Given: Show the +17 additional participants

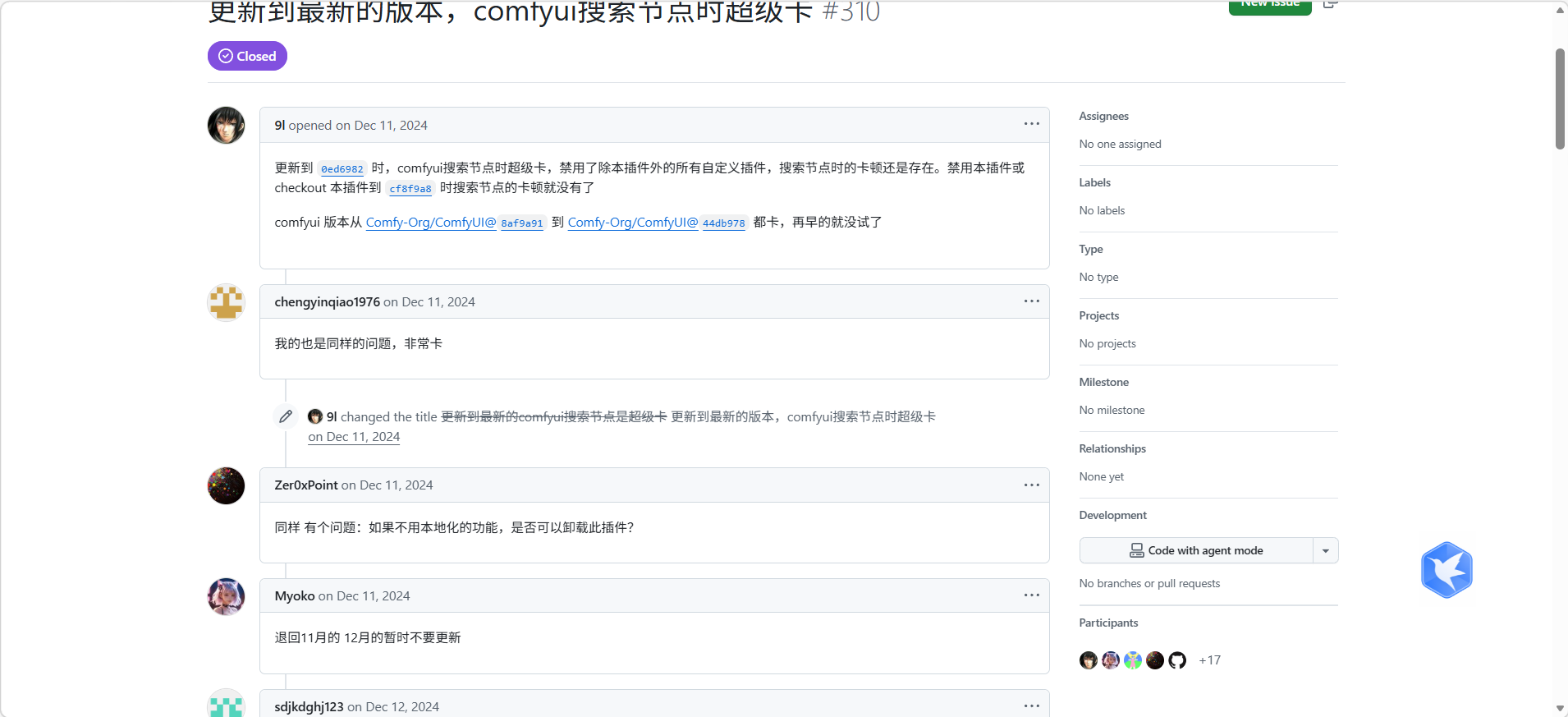Looking at the screenshot, I should (1209, 660).
